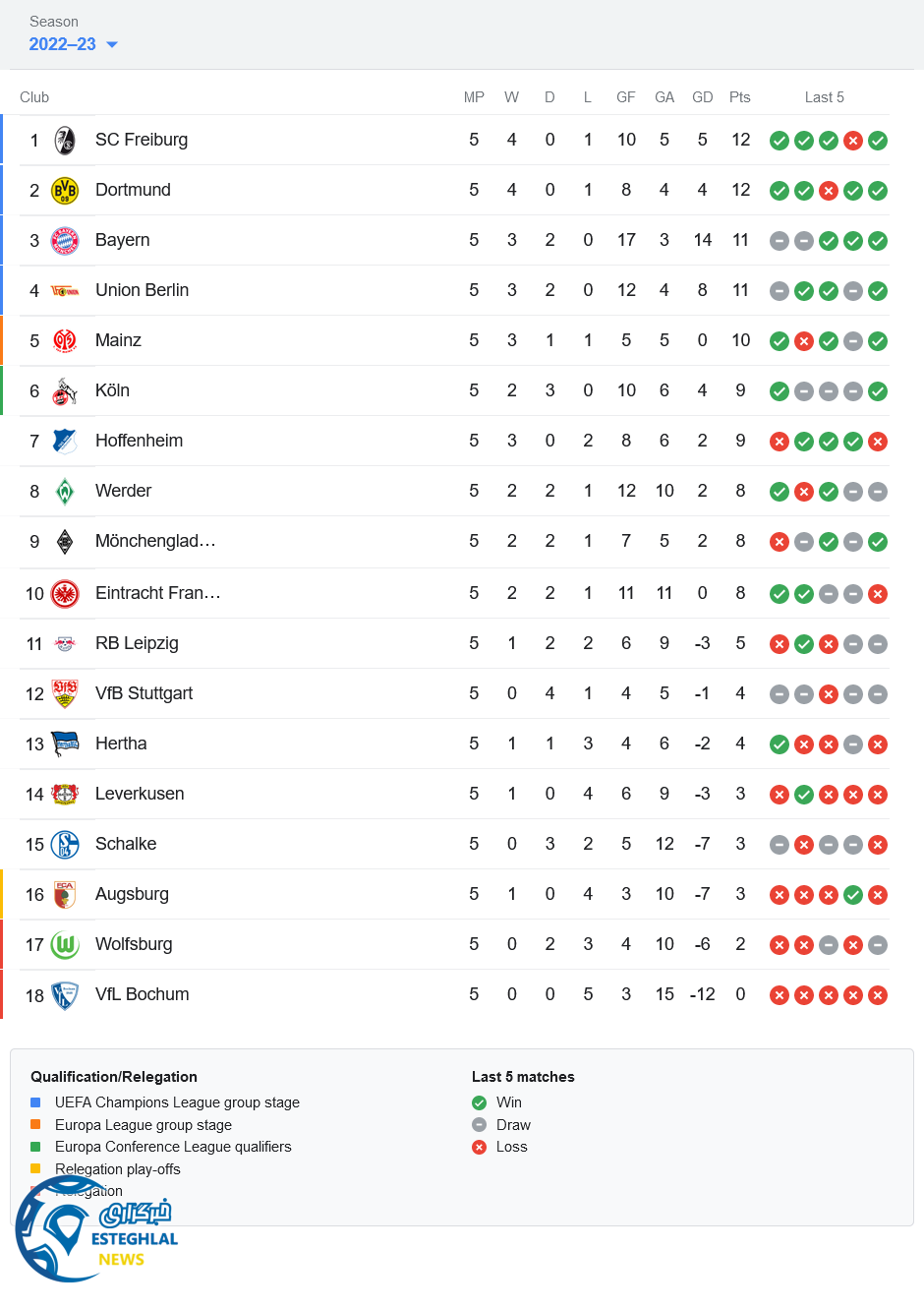Click the dropdown arrow beside the season
This screenshot has width=924, height=1309.
(112, 44)
